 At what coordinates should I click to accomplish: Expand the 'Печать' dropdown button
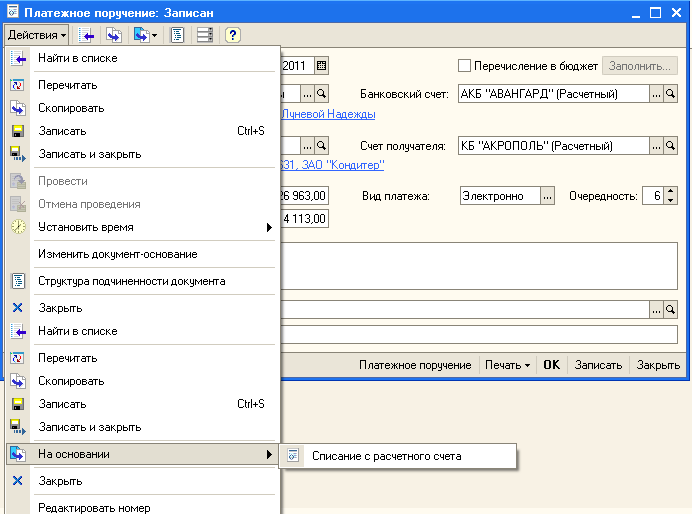tap(508, 365)
